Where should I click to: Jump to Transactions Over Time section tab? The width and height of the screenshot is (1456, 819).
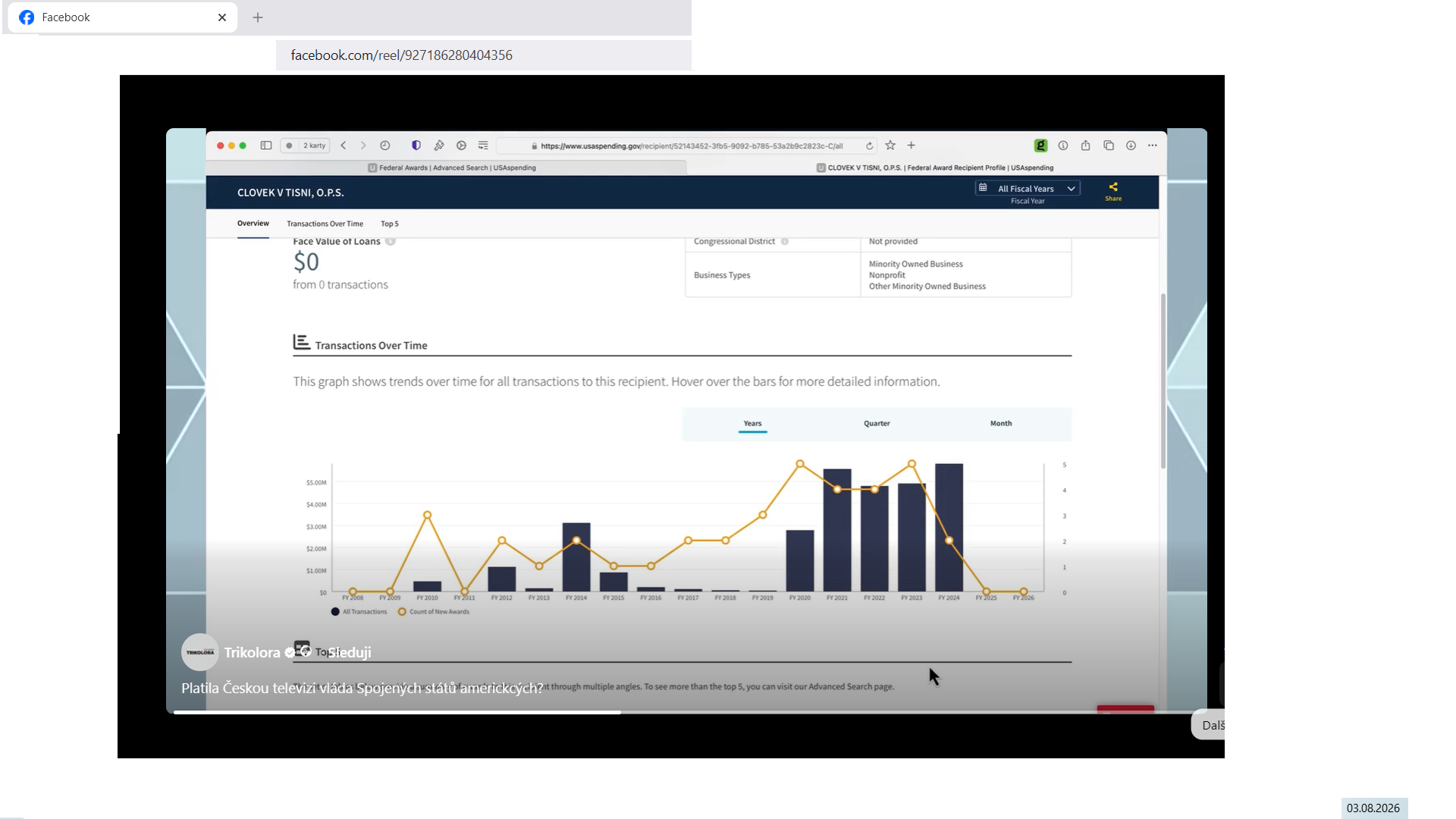325,224
